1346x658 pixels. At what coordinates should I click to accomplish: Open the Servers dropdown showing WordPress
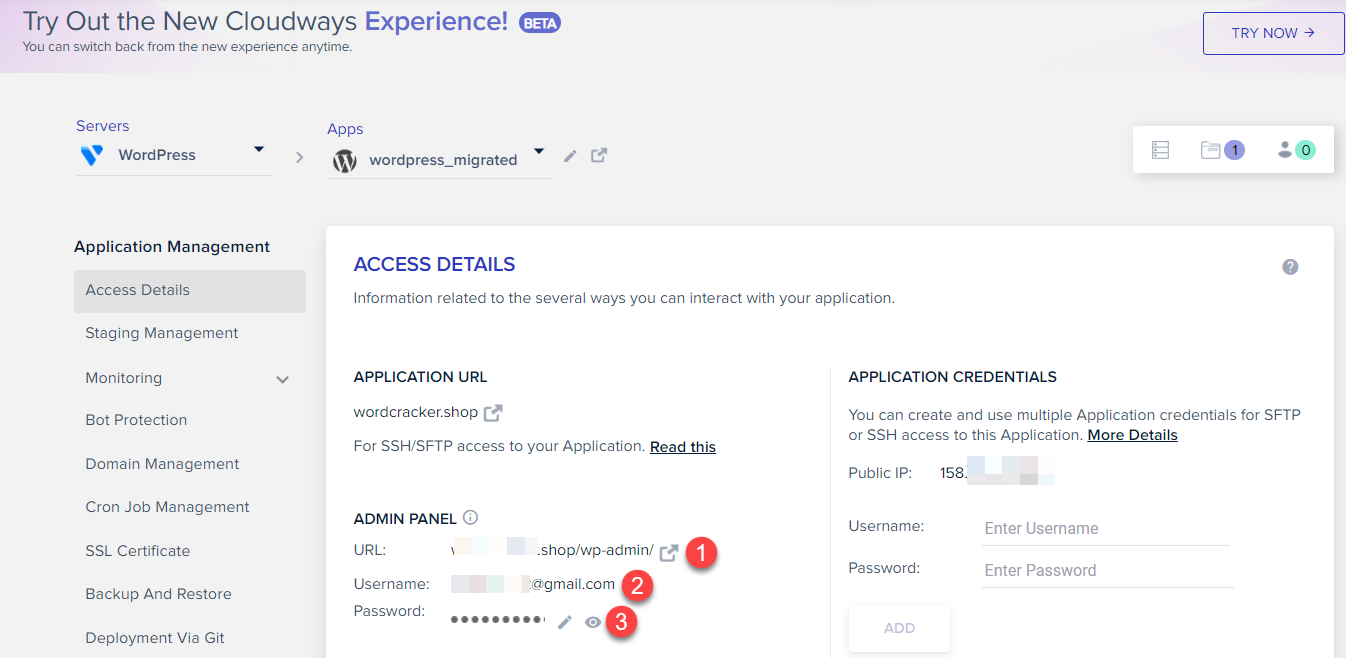pos(173,155)
